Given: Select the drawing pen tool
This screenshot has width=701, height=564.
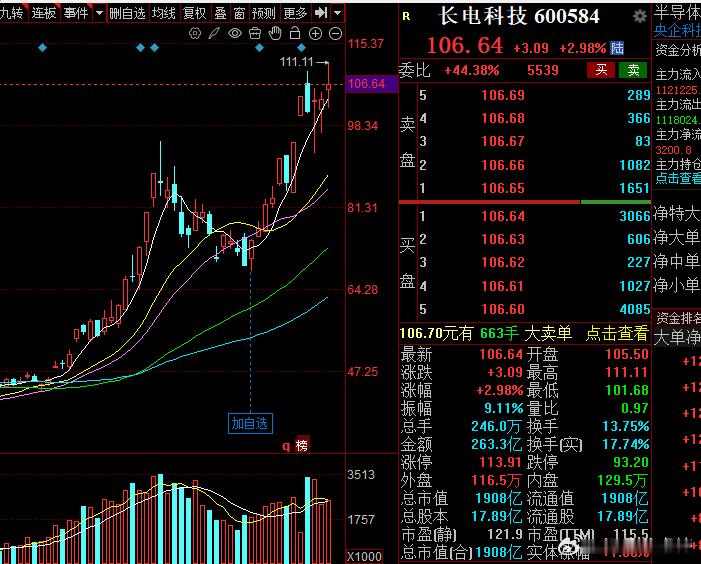Looking at the screenshot, I should pos(215,34).
